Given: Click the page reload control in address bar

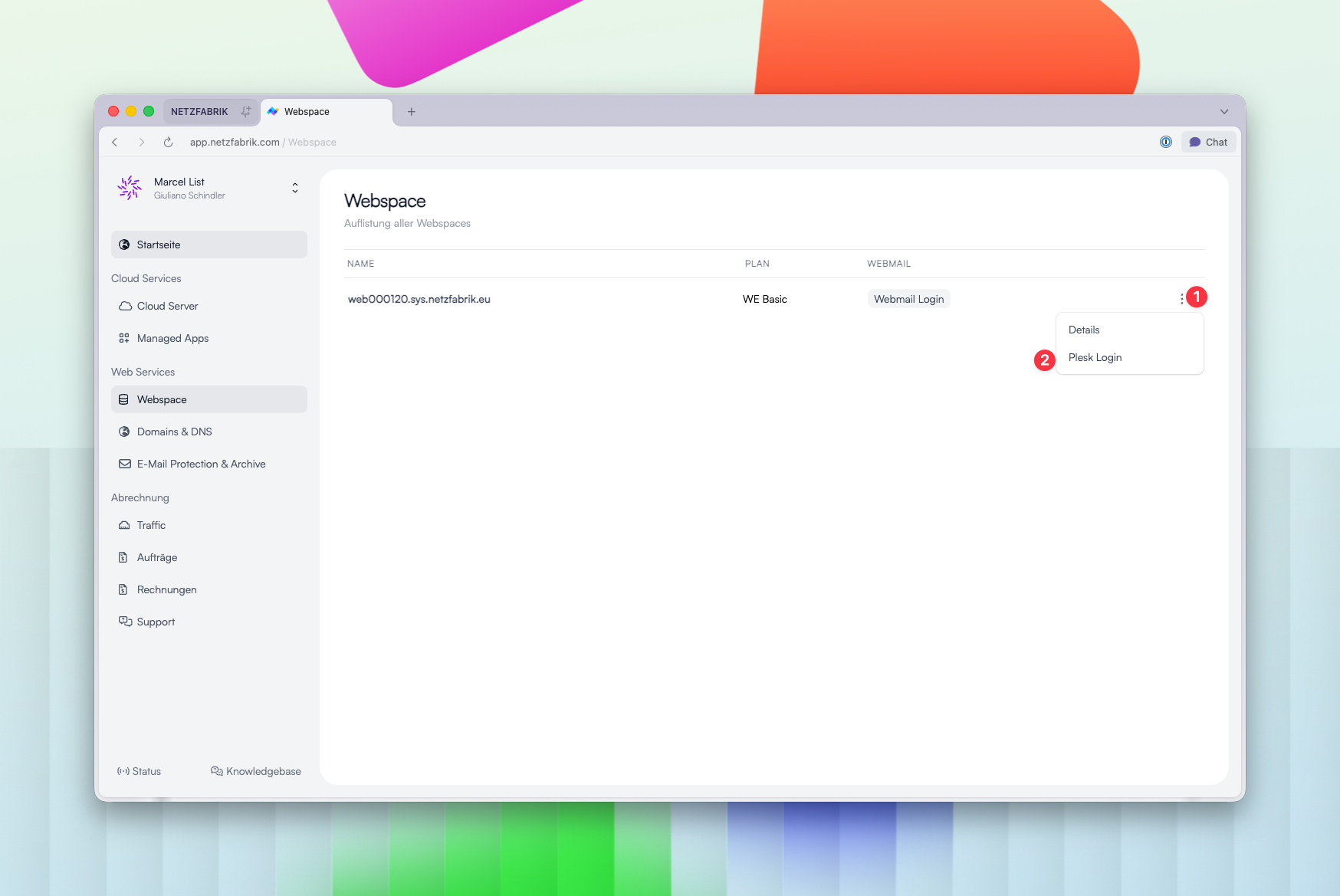Looking at the screenshot, I should point(168,142).
